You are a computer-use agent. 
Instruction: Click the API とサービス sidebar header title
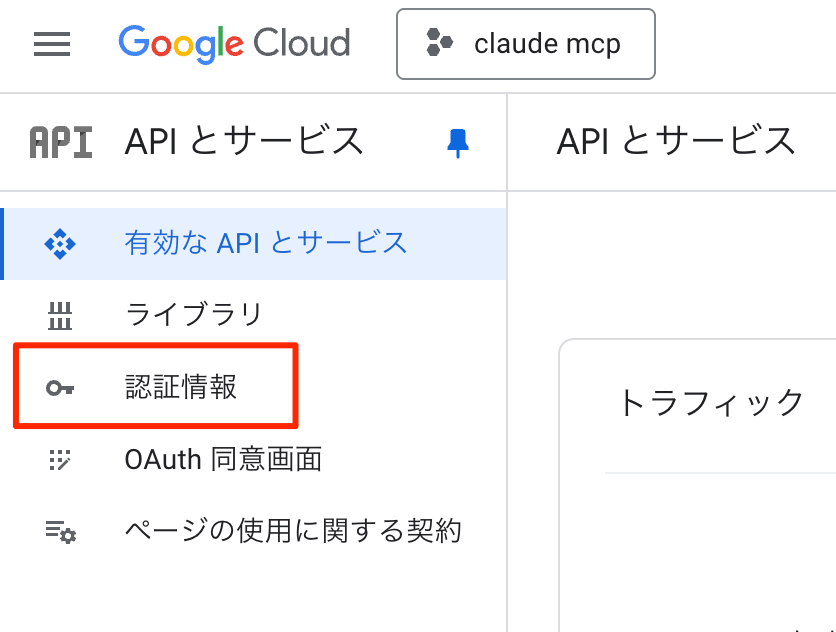(244, 143)
